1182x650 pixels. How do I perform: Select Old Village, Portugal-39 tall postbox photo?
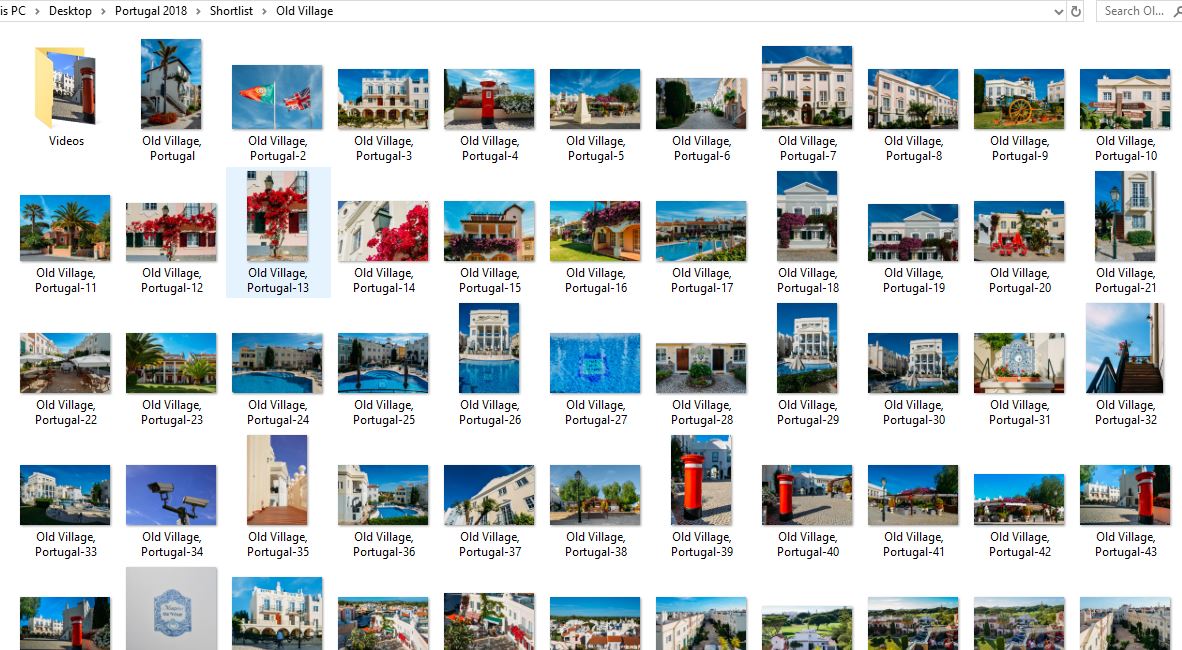click(701, 480)
